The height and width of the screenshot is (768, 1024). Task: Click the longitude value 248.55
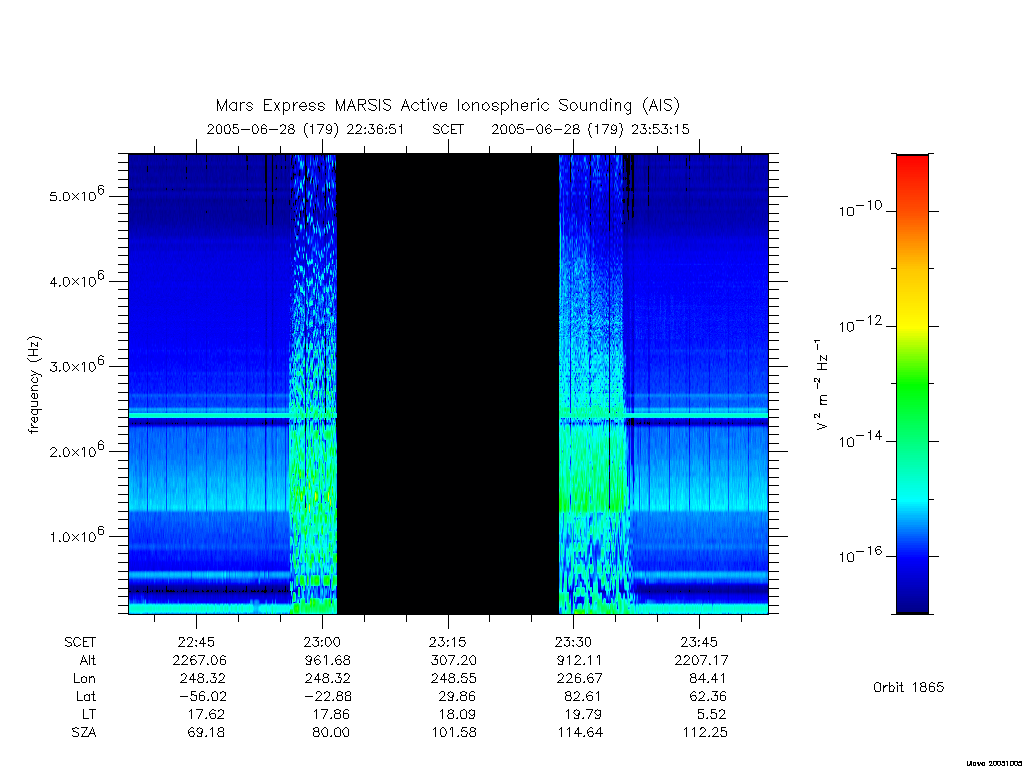pos(453,679)
